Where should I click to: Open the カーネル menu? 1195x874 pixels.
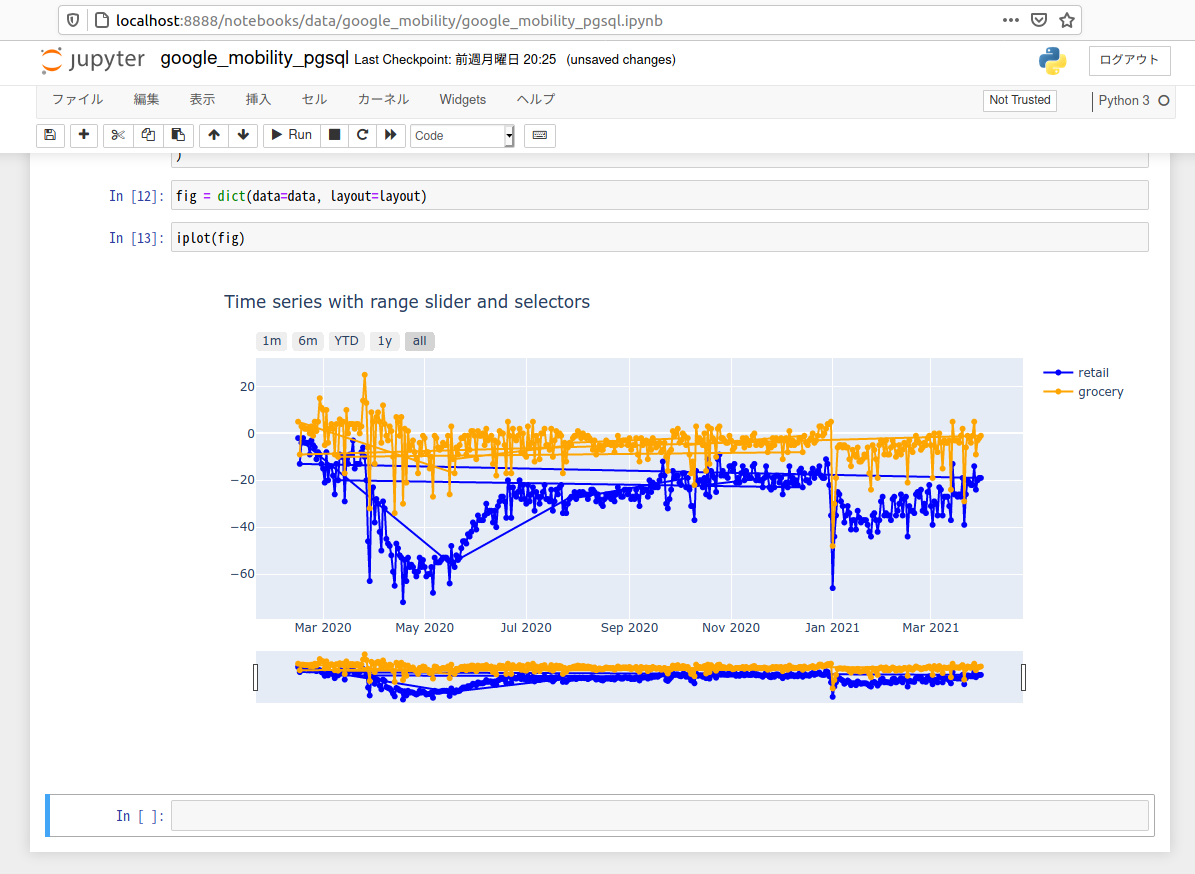(x=381, y=99)
